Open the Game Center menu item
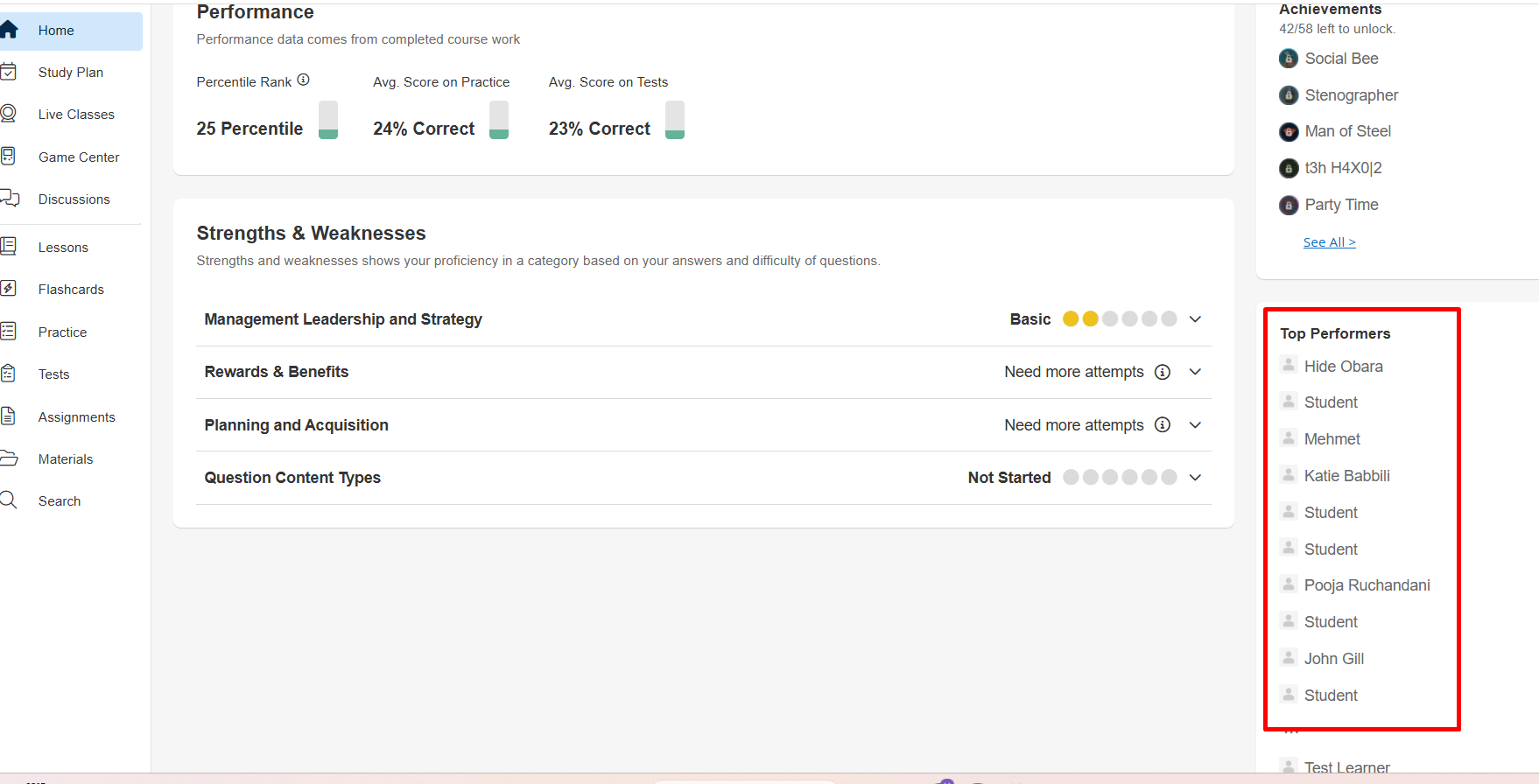This screenshot has height=784, width=1539. click(x=79, y=157)
